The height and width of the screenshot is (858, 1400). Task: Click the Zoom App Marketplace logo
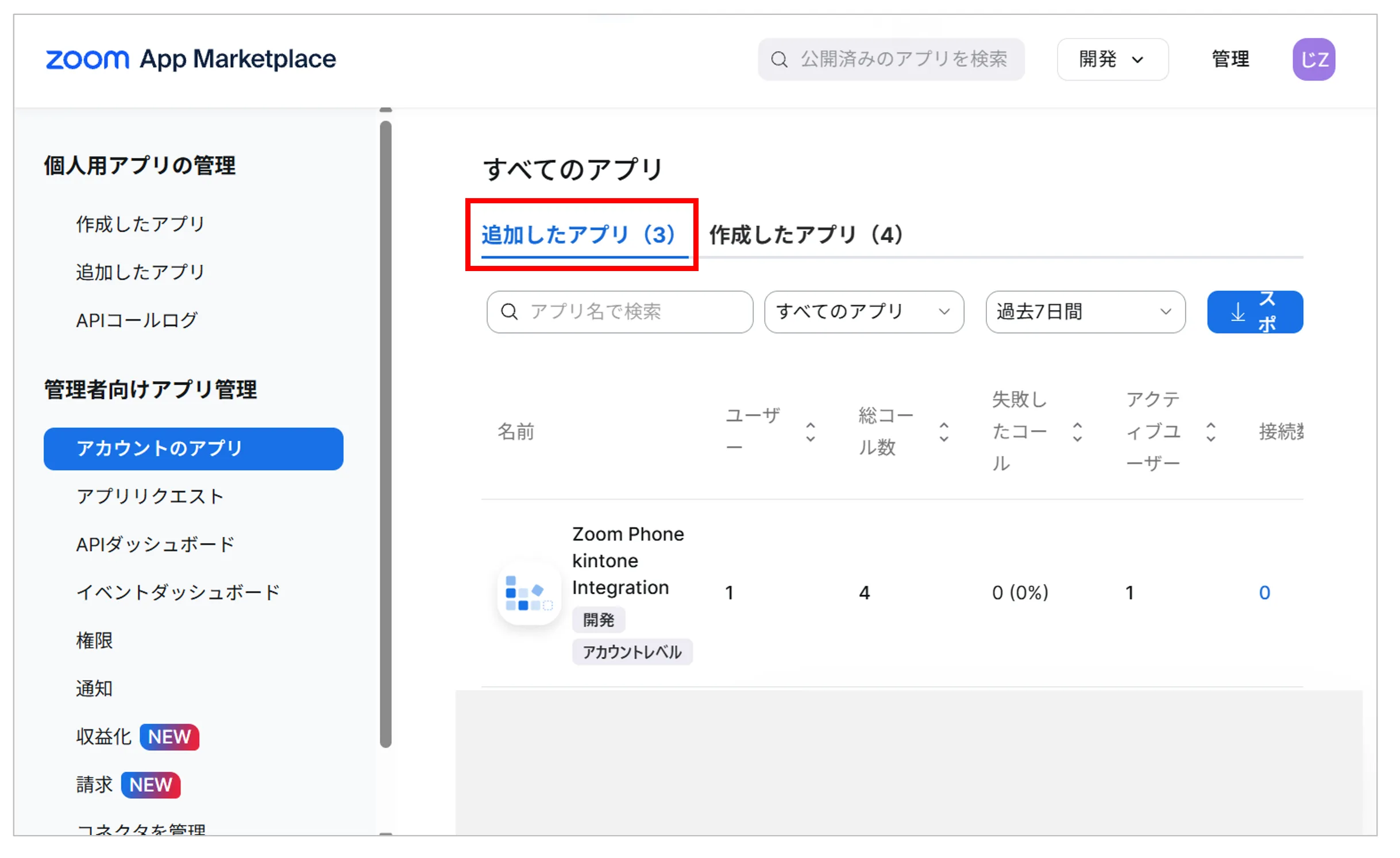191,59
